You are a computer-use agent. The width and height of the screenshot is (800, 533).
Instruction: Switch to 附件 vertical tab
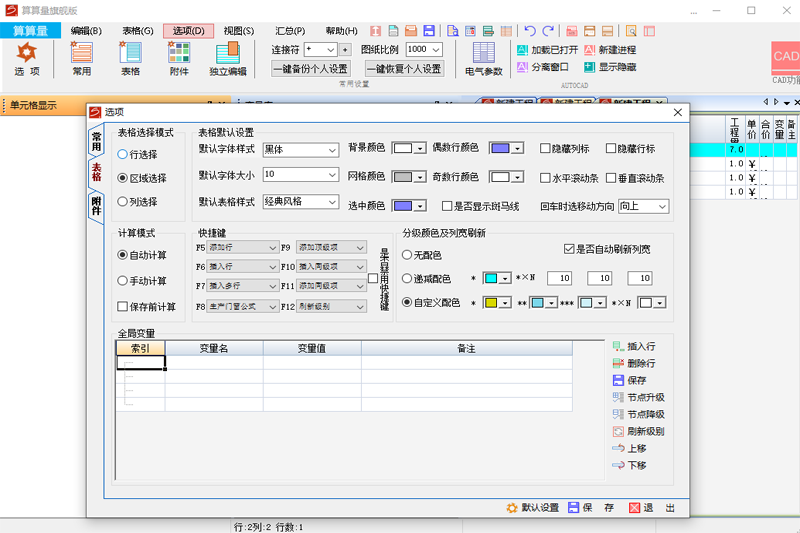coord(96,206)
